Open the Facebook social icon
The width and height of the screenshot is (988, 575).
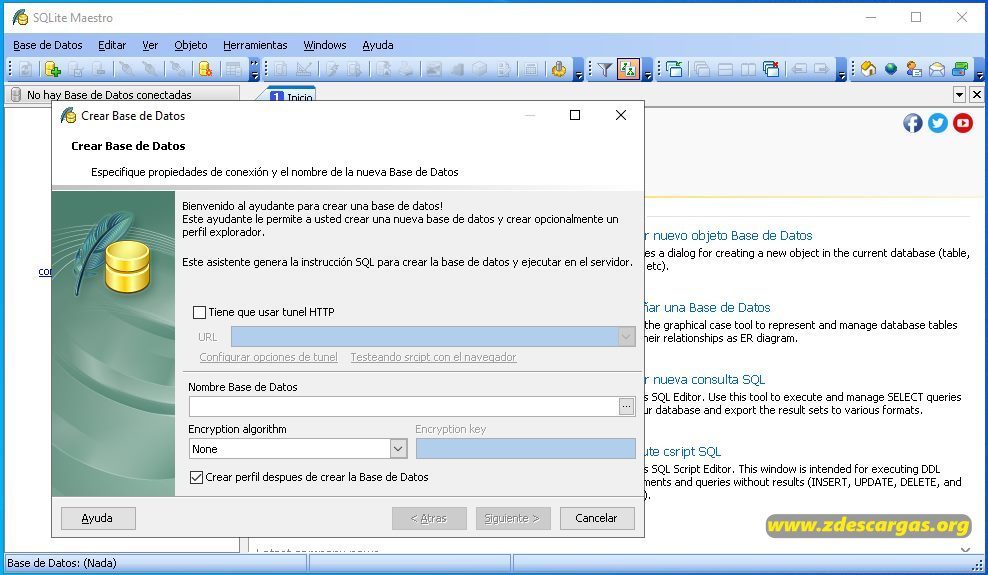coord(913,123)
